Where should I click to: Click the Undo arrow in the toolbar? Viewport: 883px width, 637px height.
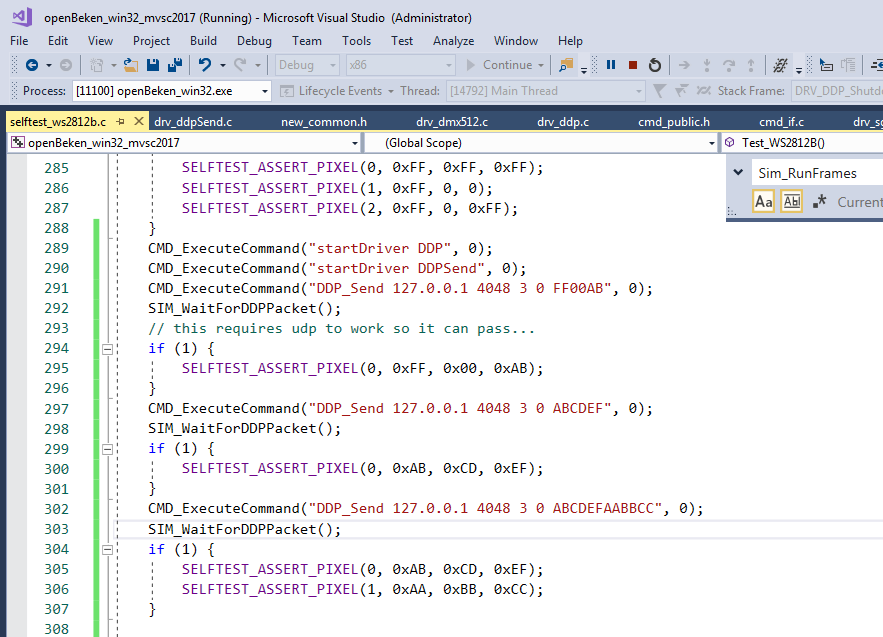point(205,65)
